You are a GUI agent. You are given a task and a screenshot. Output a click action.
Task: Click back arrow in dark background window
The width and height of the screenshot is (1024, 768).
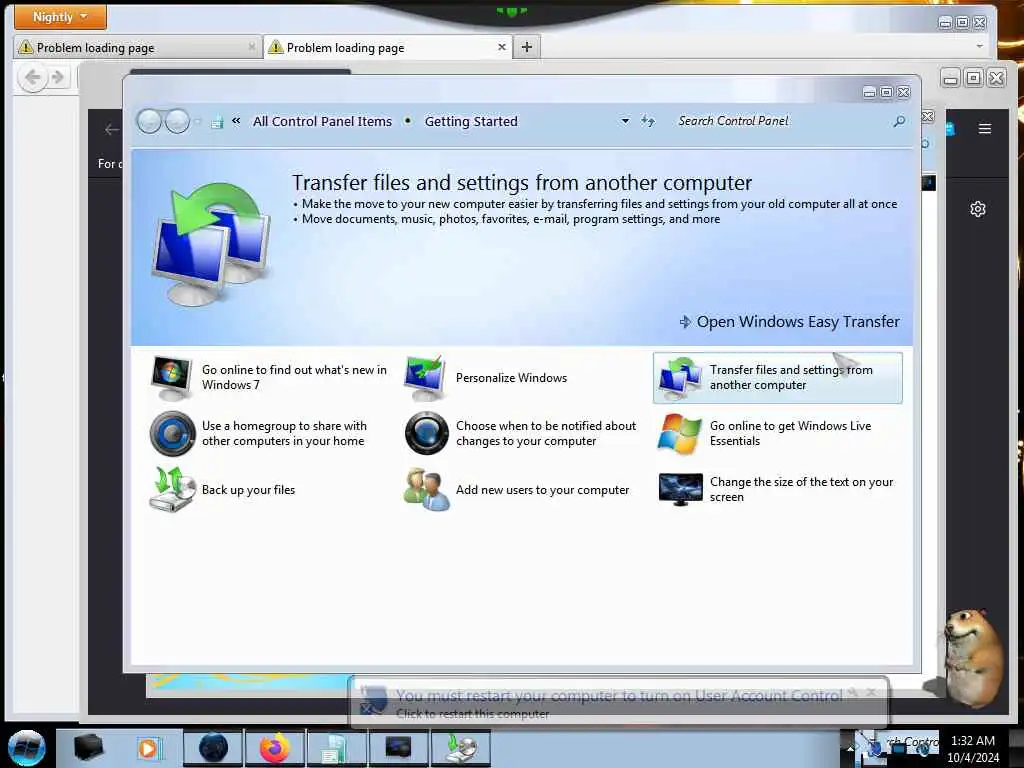tap(112, 129)
